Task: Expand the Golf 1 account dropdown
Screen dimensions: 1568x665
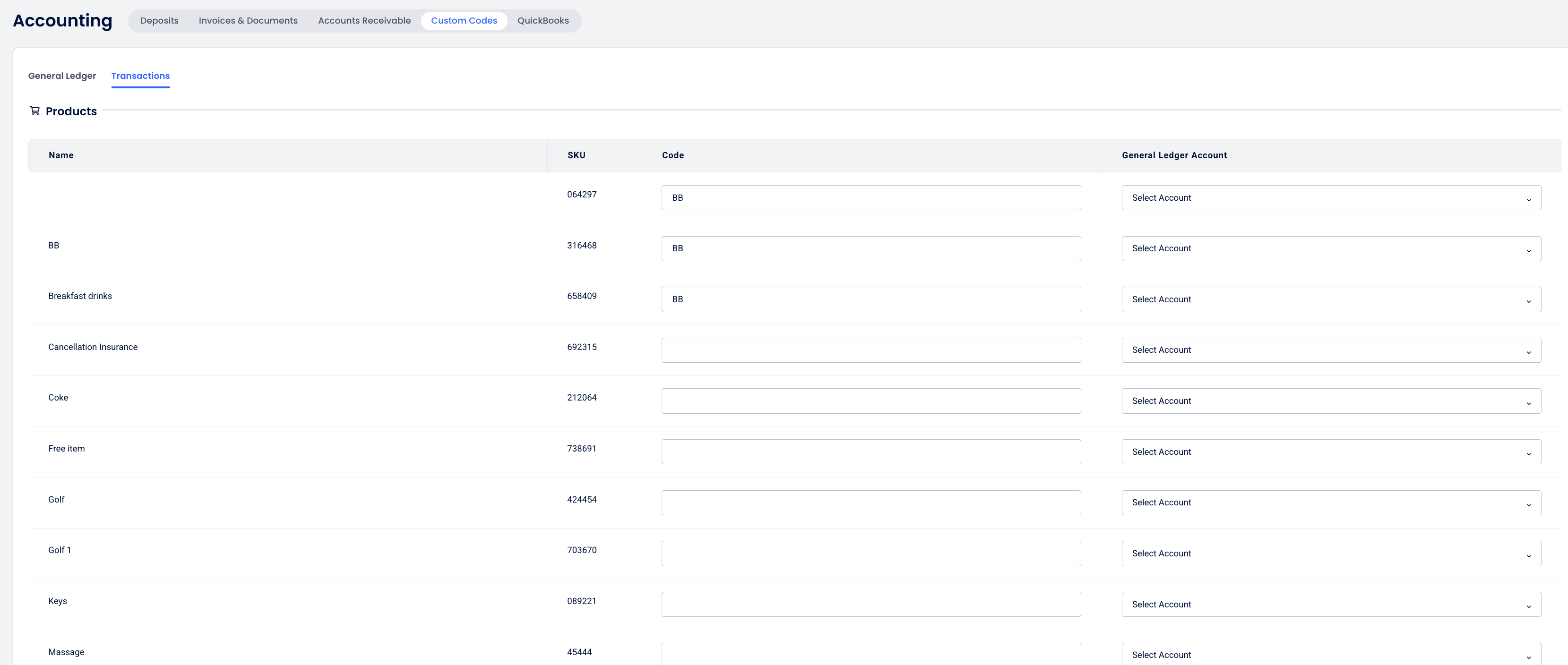Action: [x=1331, y=553]
